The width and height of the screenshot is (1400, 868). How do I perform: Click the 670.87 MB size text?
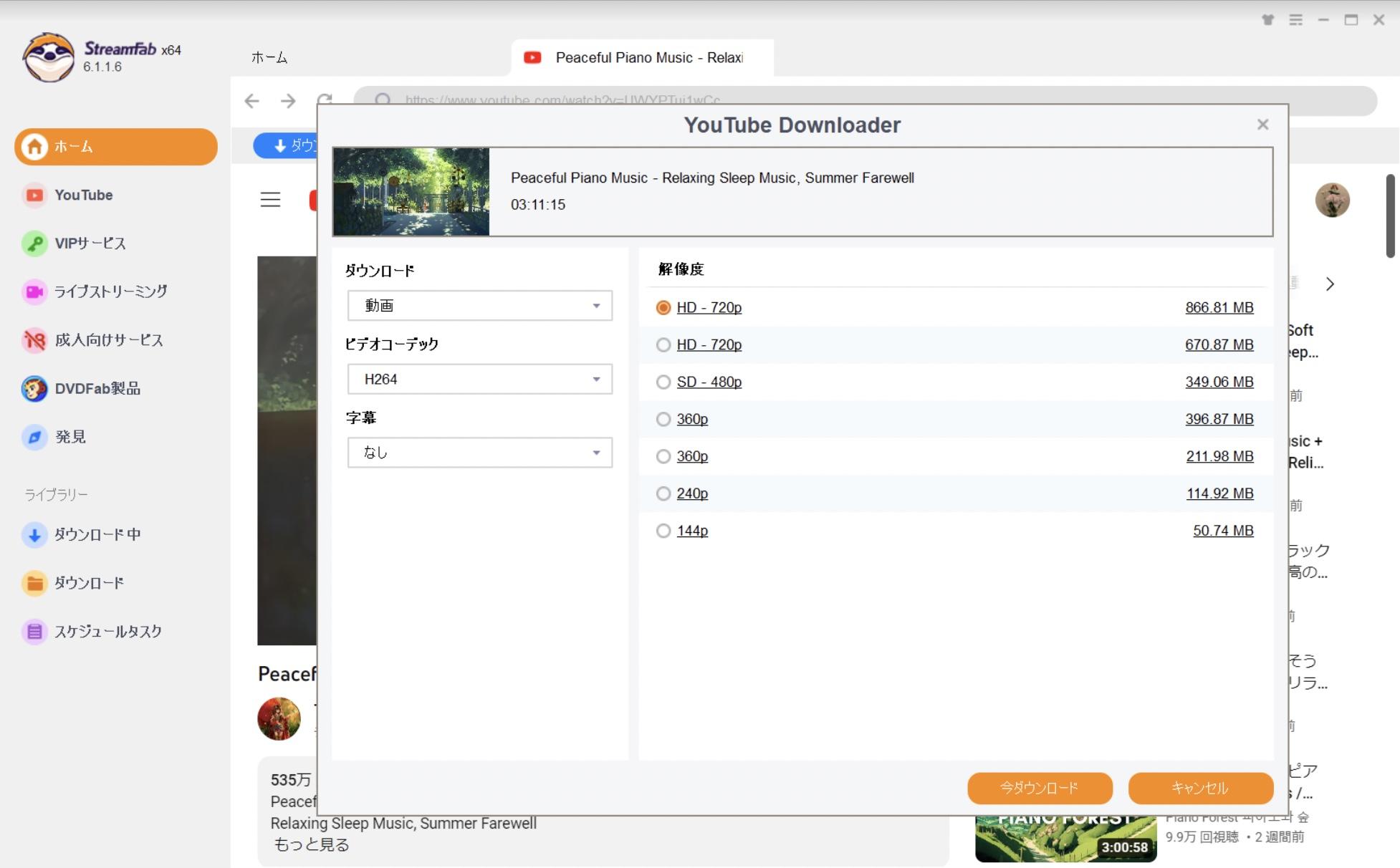pyautogui.click(x=1219, y=344)
